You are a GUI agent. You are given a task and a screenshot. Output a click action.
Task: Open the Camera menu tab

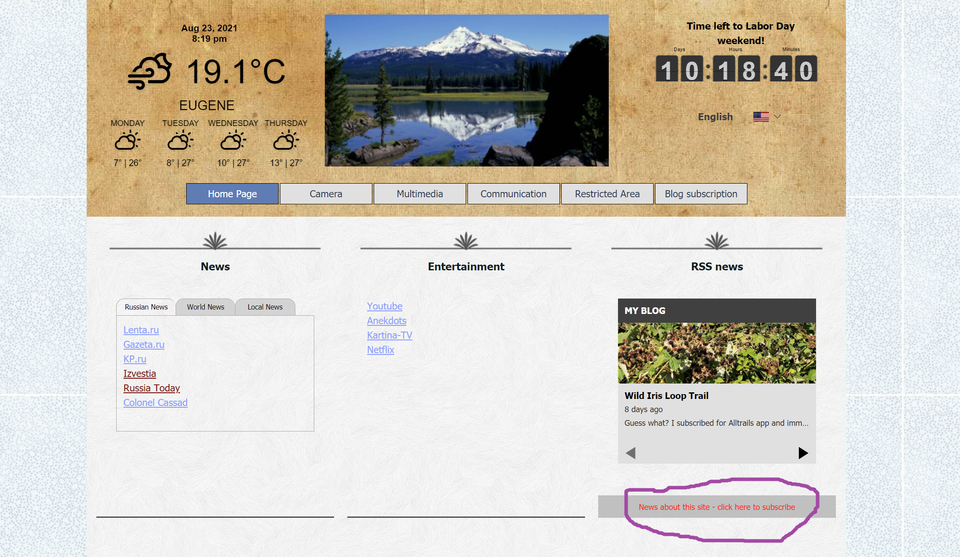click(326, 193)
